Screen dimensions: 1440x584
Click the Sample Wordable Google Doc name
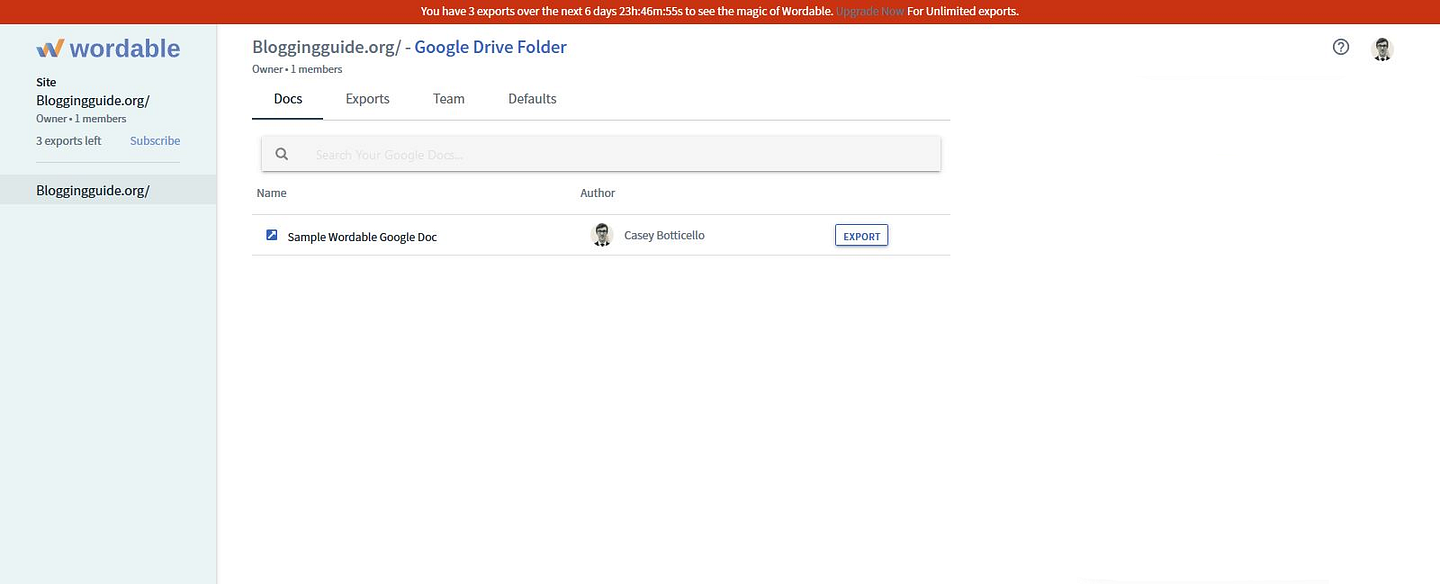click(x=362, y=237)
